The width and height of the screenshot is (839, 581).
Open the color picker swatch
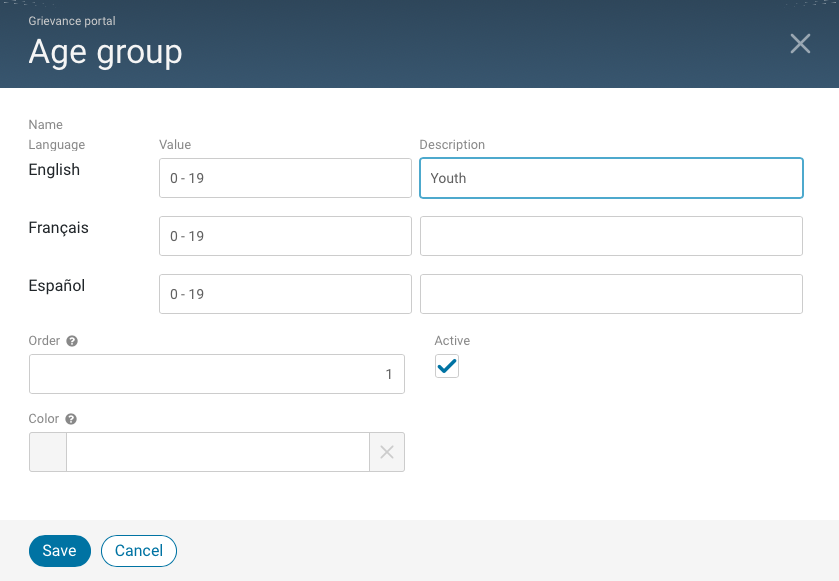click(46, 452)
